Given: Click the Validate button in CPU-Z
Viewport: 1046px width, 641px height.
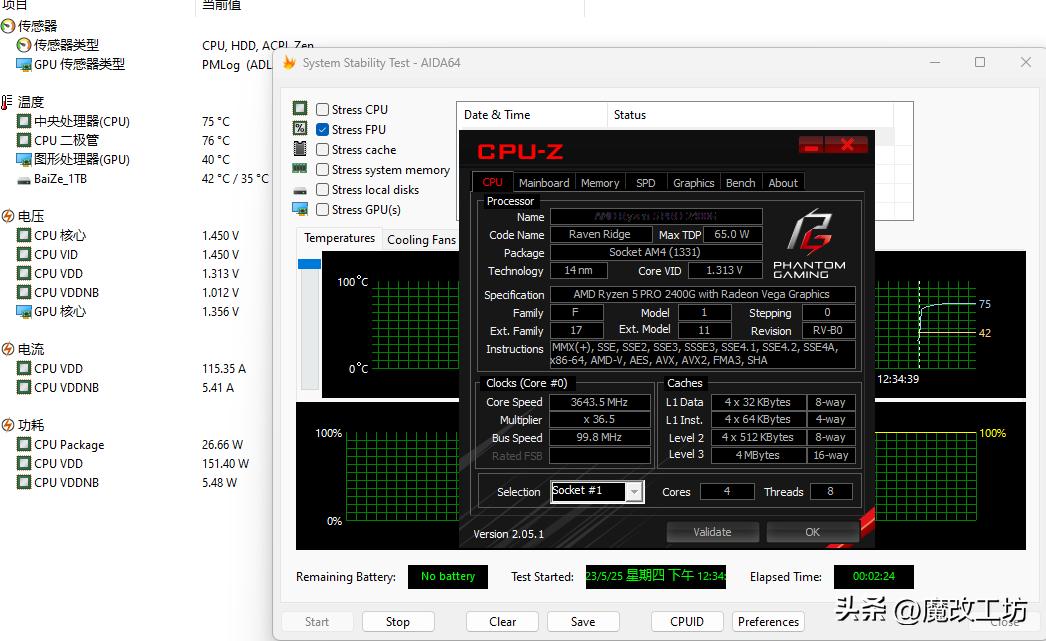Looking at the screenshot, I should 712,532.
